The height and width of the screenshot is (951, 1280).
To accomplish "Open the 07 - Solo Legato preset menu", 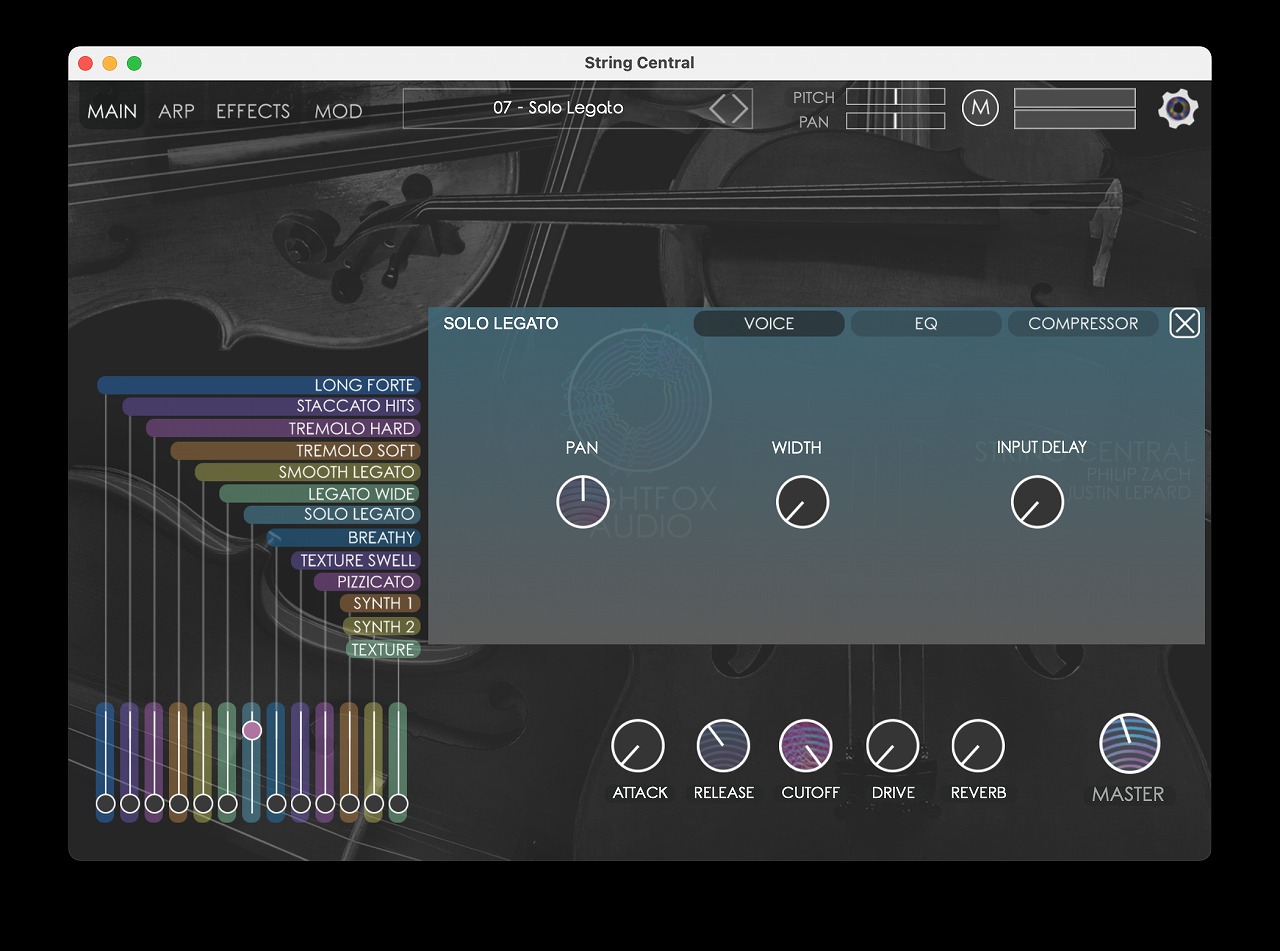I will click(557, 108).
